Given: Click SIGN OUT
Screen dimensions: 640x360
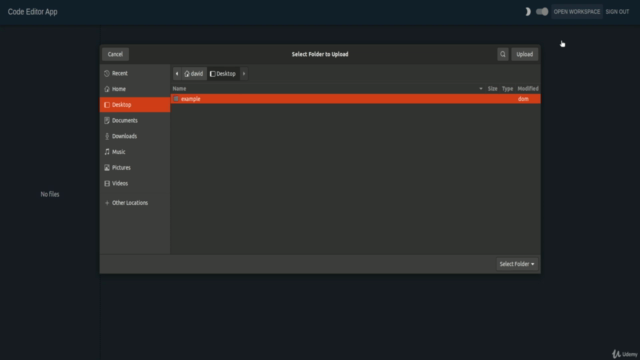Looking at the screenshot, I should tap(617, 12).
